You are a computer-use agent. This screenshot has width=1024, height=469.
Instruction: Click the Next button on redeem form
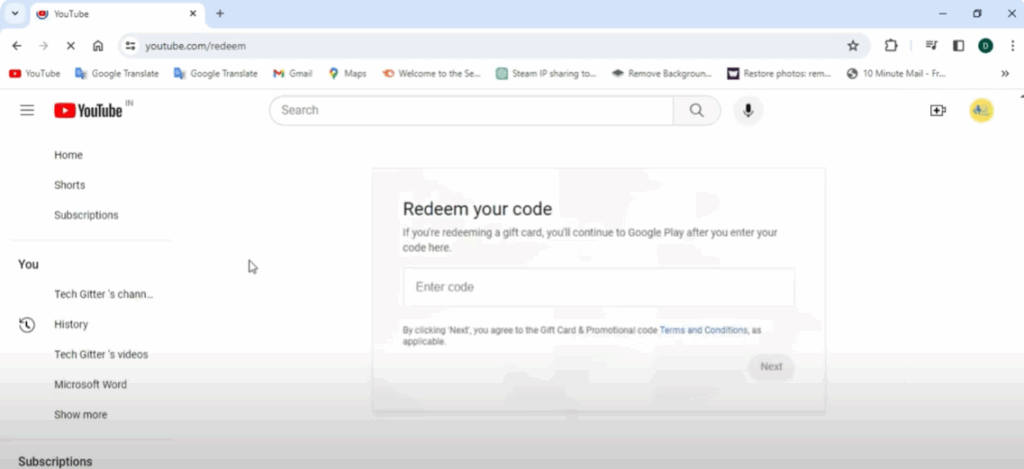coord(771,367)
